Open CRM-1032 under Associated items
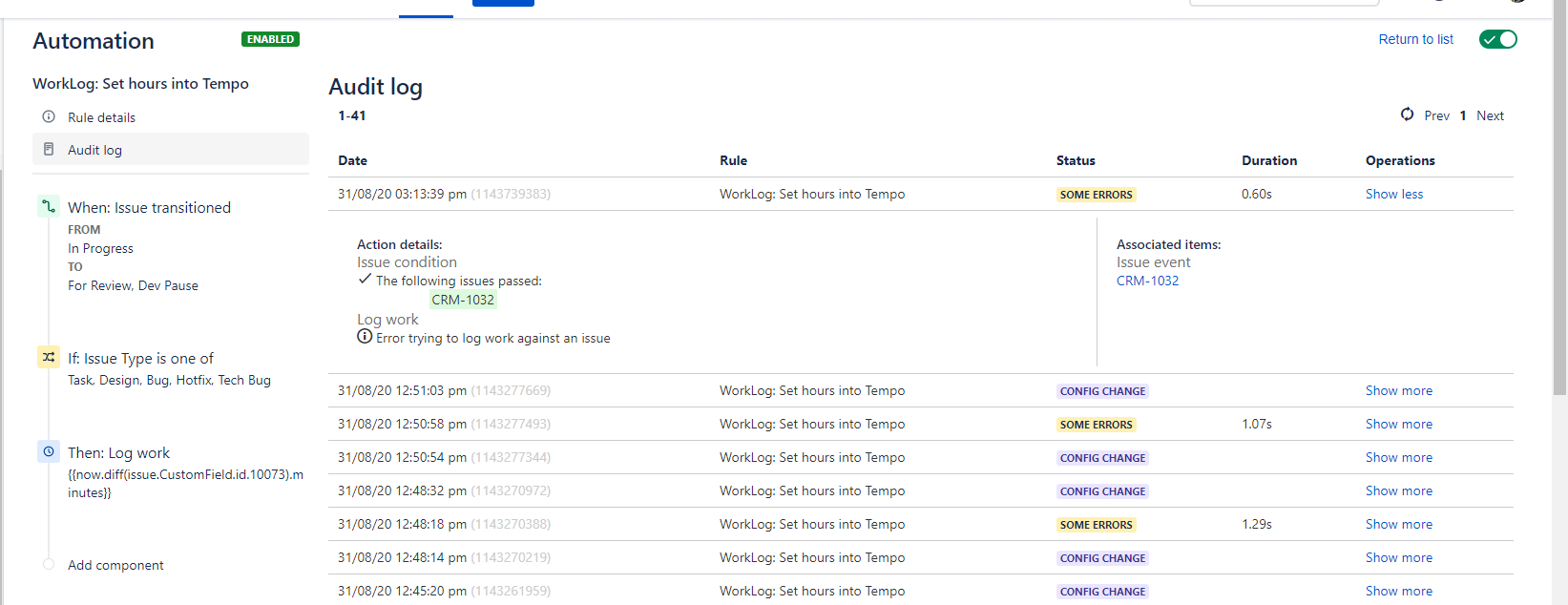This screenshot has height=605, width=1568. tap(1147, 281)
